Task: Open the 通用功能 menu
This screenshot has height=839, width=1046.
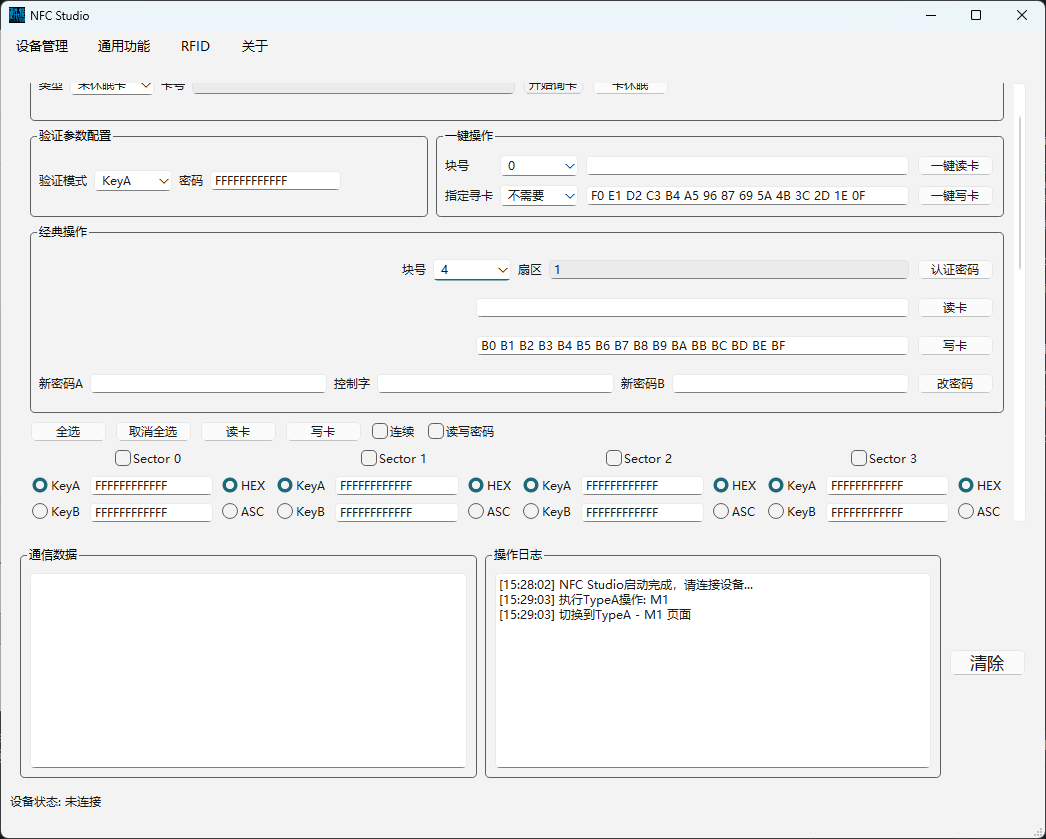Action: [124, 46]
